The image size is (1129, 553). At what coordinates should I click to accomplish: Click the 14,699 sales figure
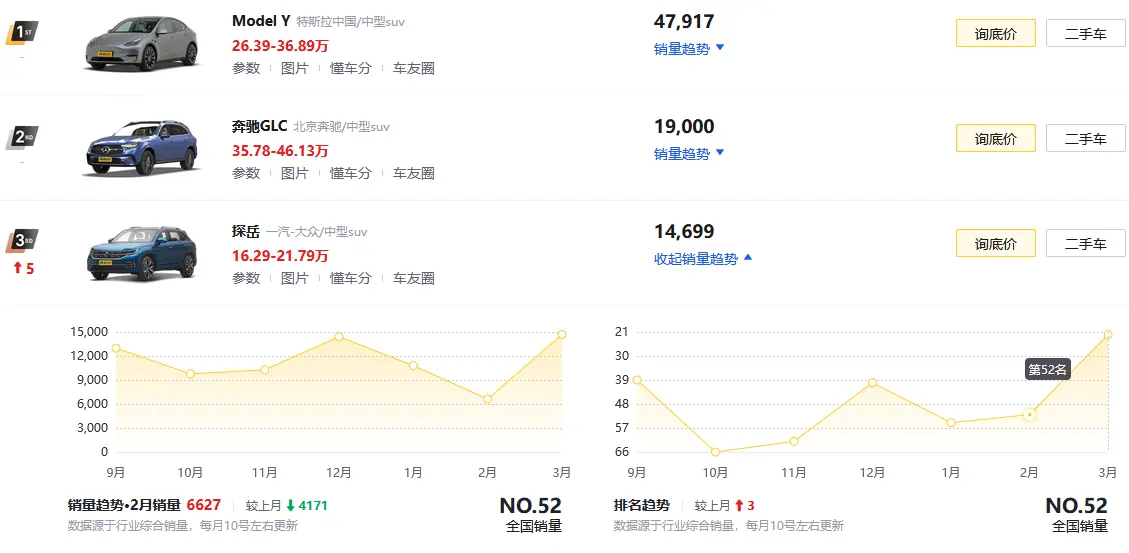[684, 232]
